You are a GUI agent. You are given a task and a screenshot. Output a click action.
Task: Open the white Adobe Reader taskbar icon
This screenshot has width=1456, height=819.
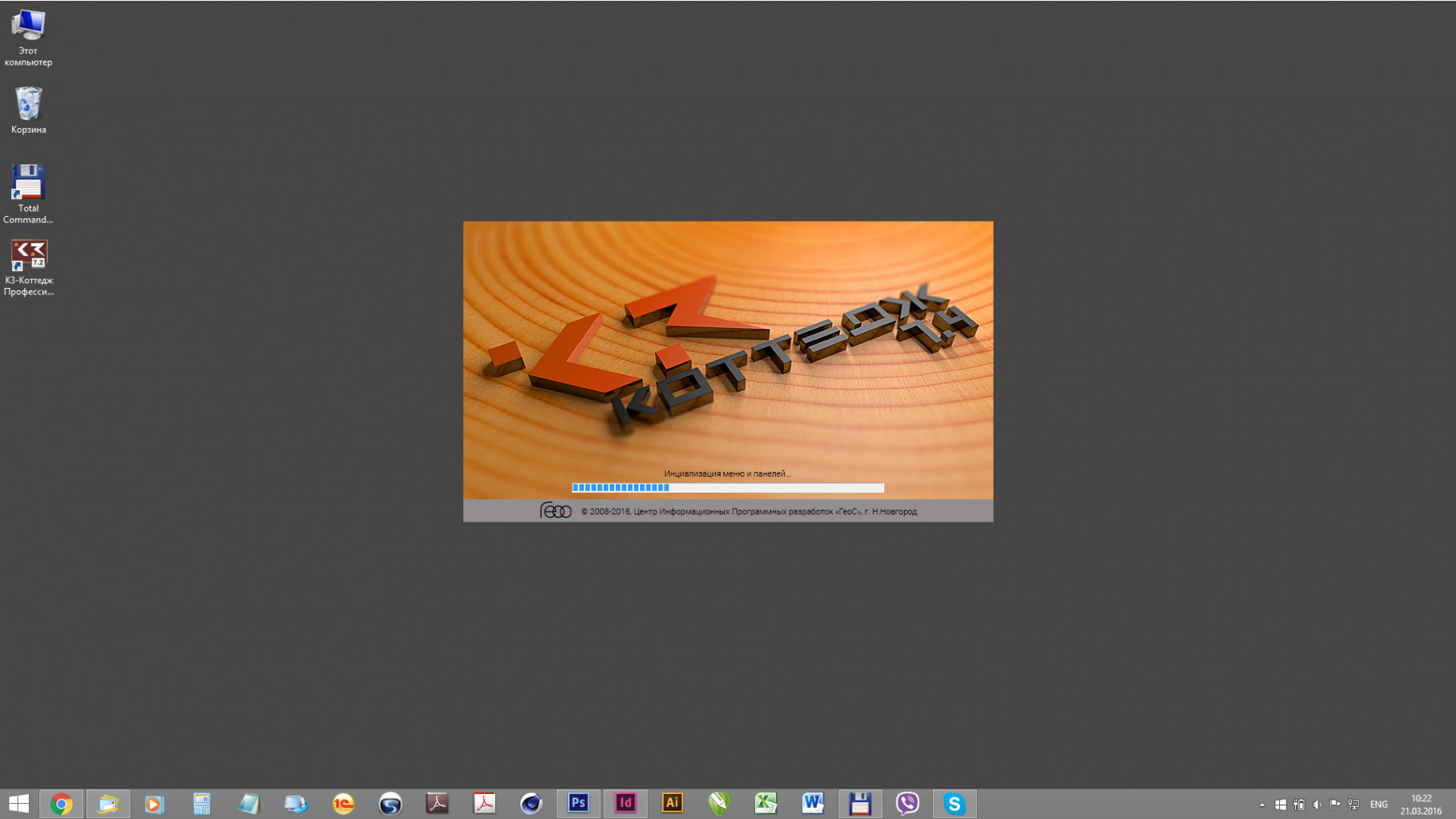[484, 804]
